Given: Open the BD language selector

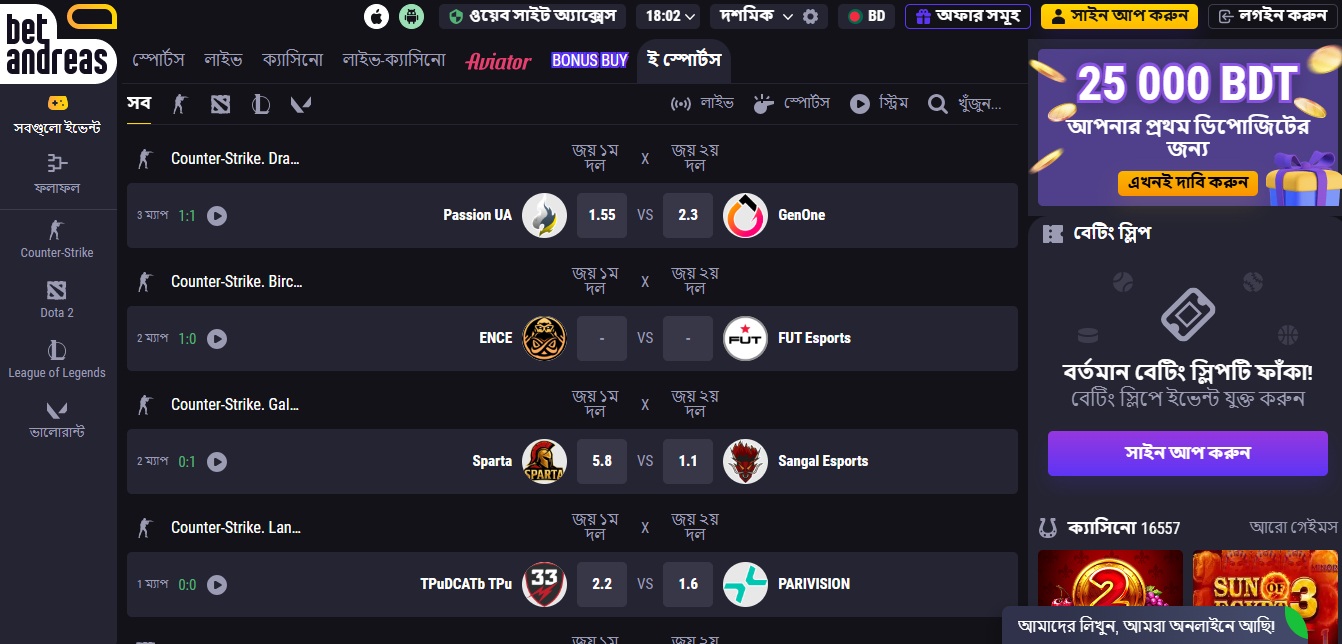Looking at the screenshot, I should click(866, 16).
